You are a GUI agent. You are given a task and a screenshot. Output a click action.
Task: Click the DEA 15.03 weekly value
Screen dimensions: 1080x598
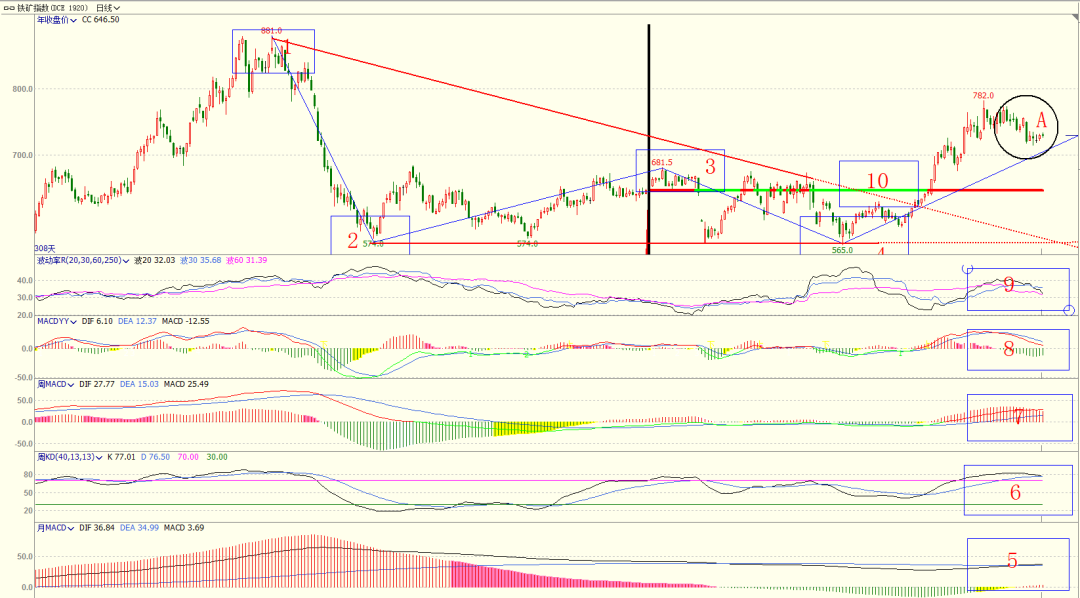point(140,384)
